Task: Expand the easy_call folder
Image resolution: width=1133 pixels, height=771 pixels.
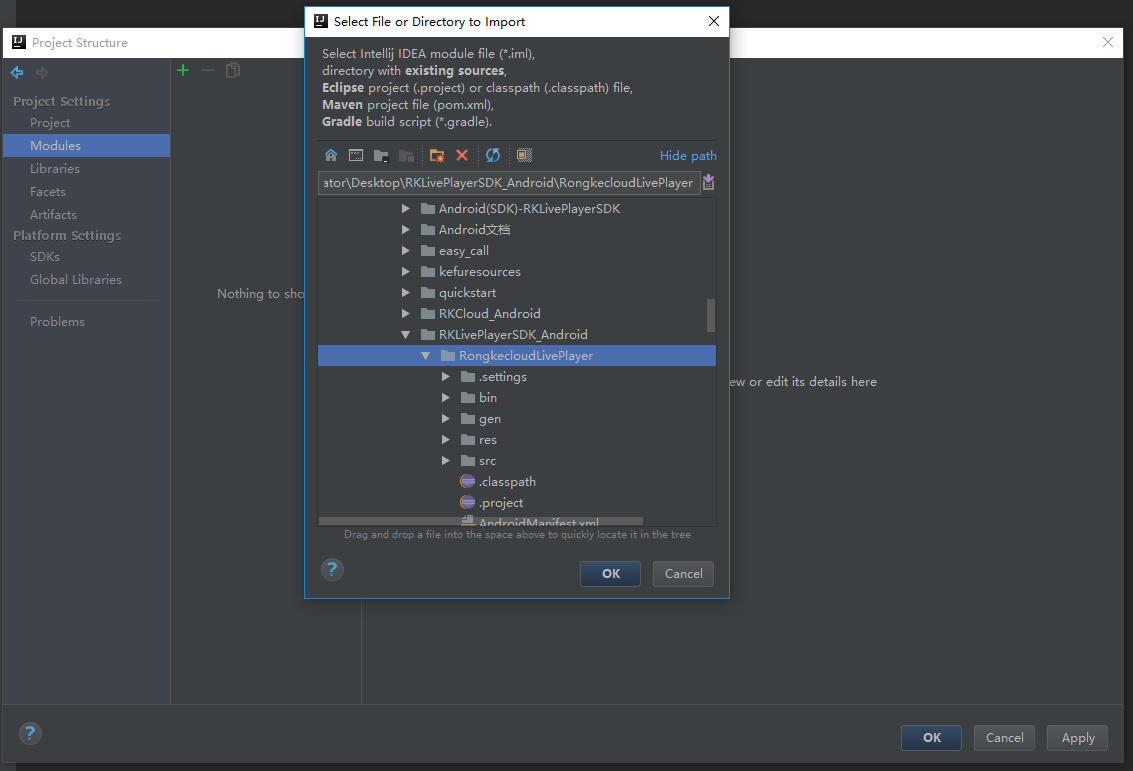Action: pyautogui.click(x=405, y=250)
